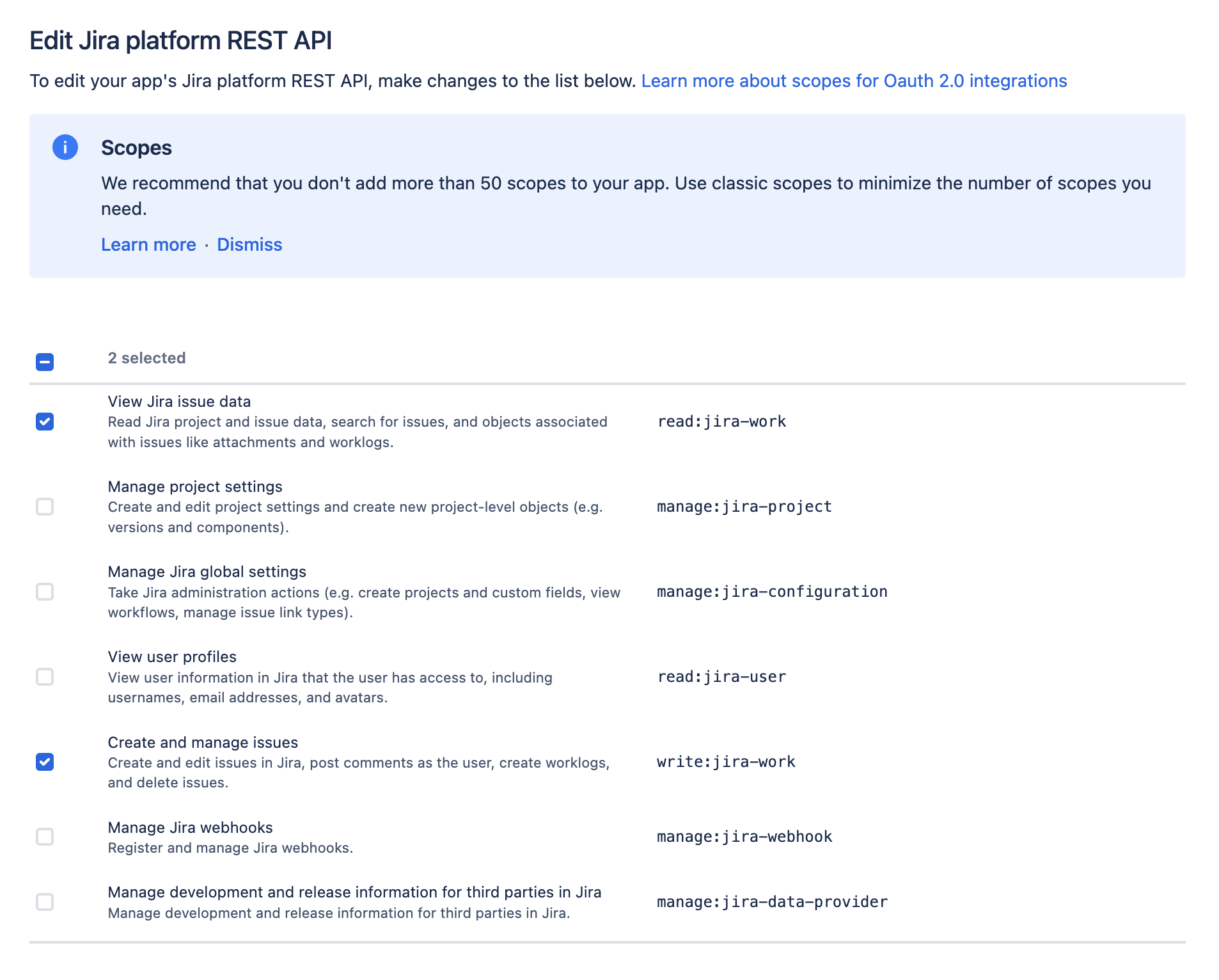
Task: Click the write:jira-work scope code
Action: tap(726, 762)
